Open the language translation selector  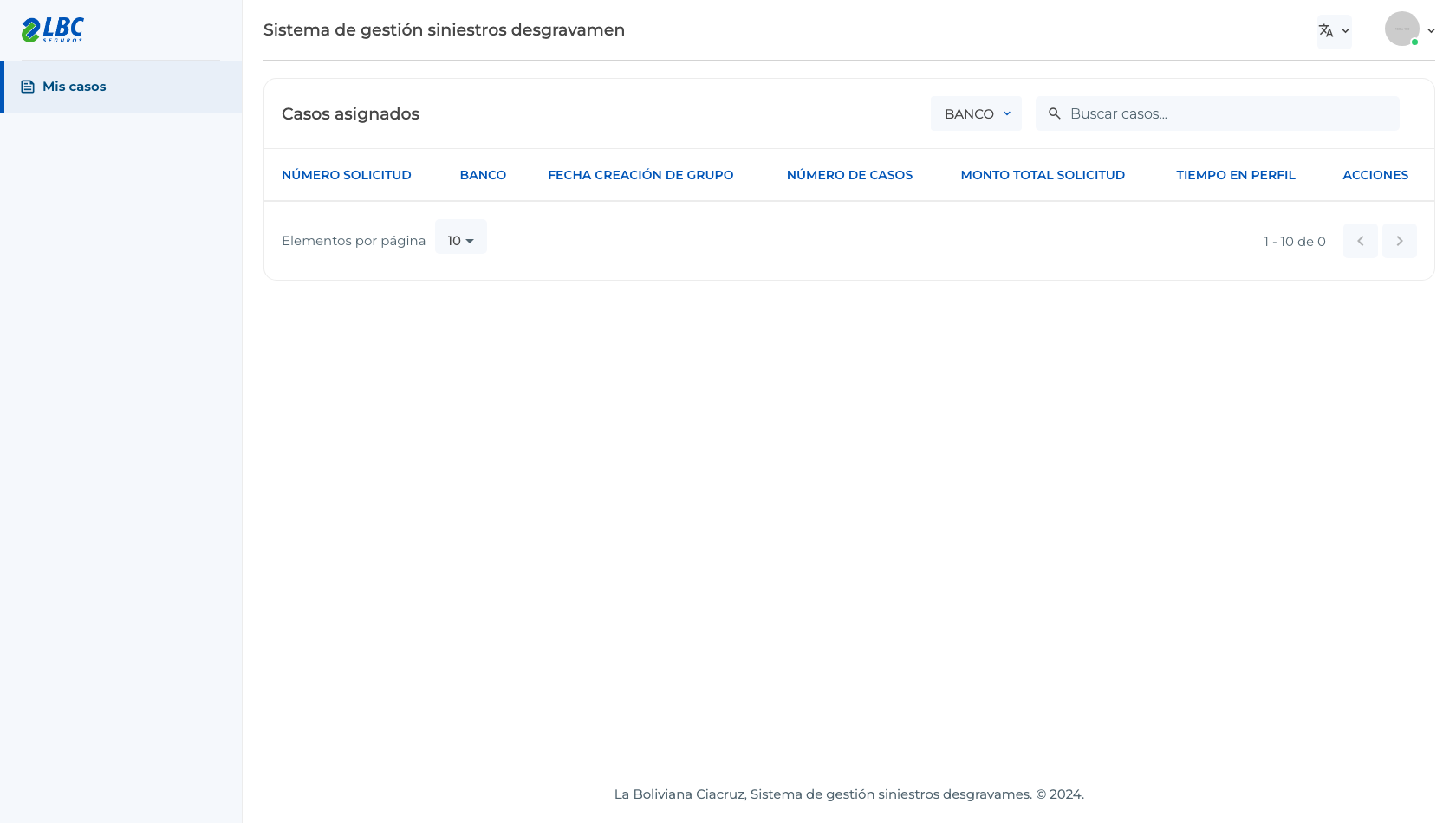1334,31
